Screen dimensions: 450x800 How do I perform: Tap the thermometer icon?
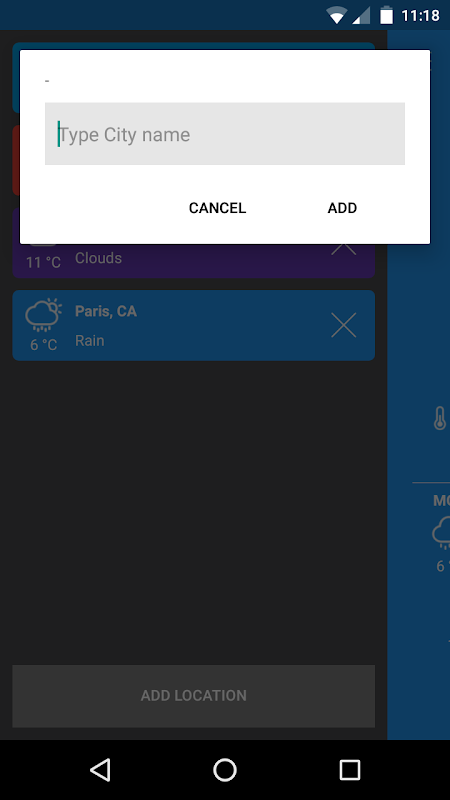tap(440, 418)
